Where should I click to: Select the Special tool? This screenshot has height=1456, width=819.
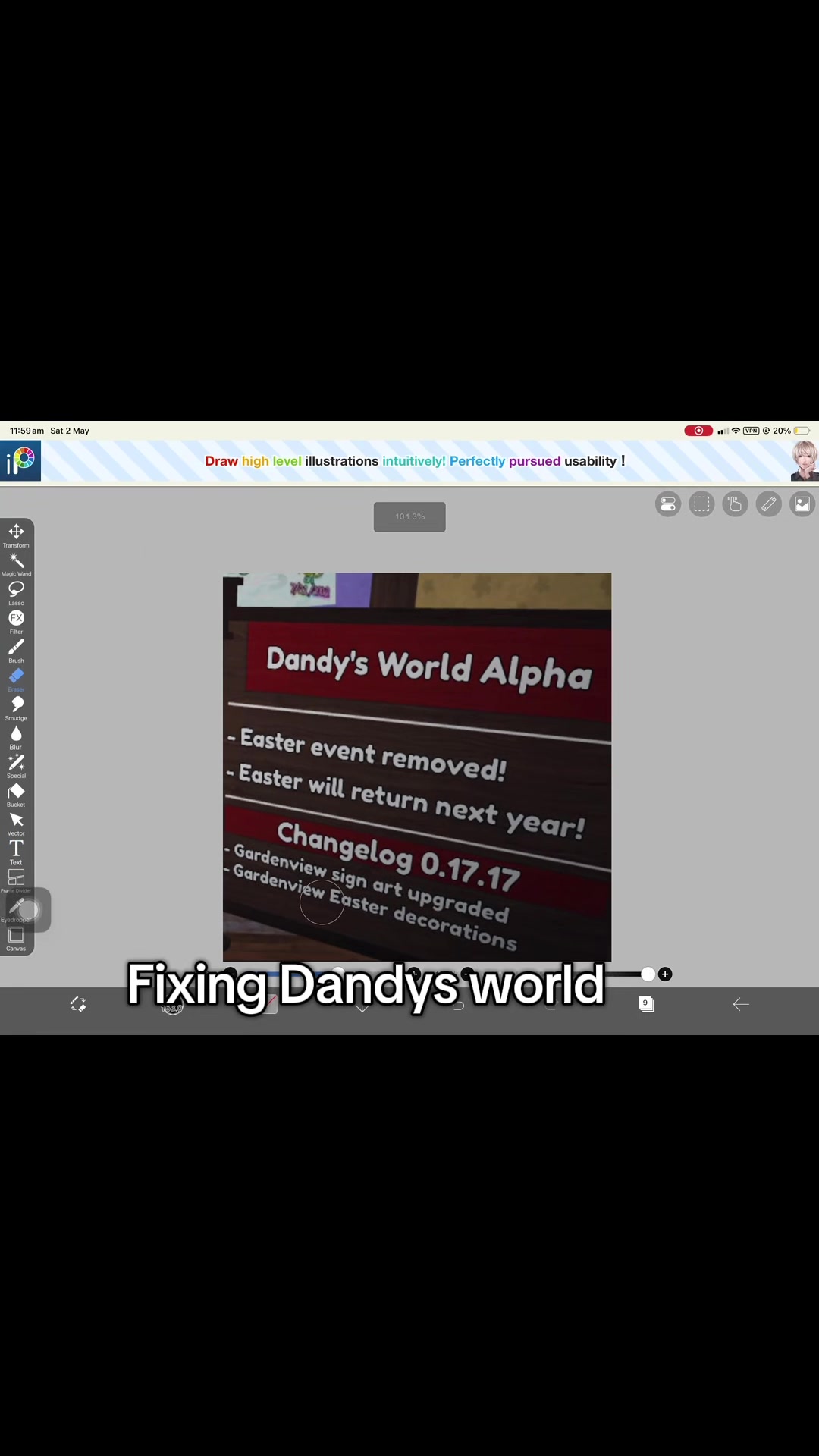point(16,765)
